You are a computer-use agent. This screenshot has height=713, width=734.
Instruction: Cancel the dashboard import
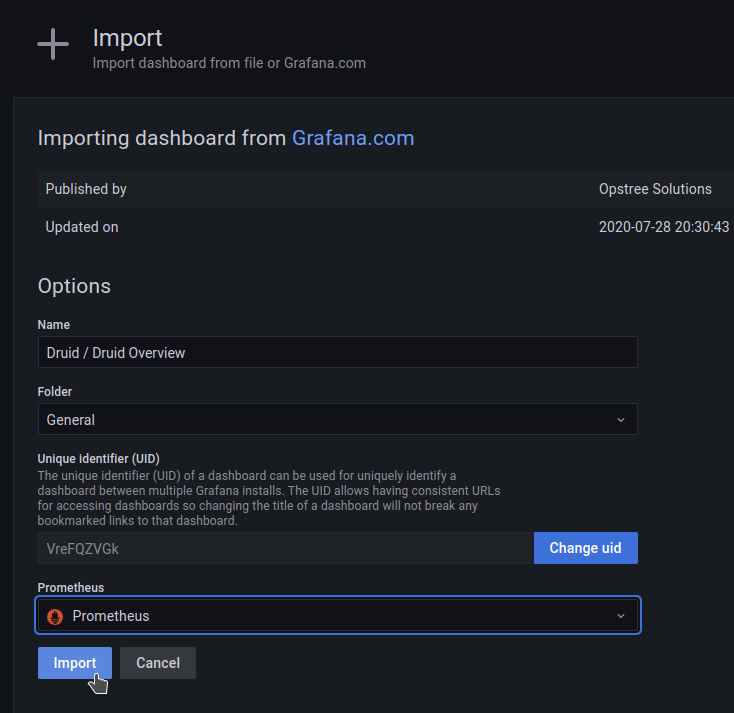[x=158, y=663]
